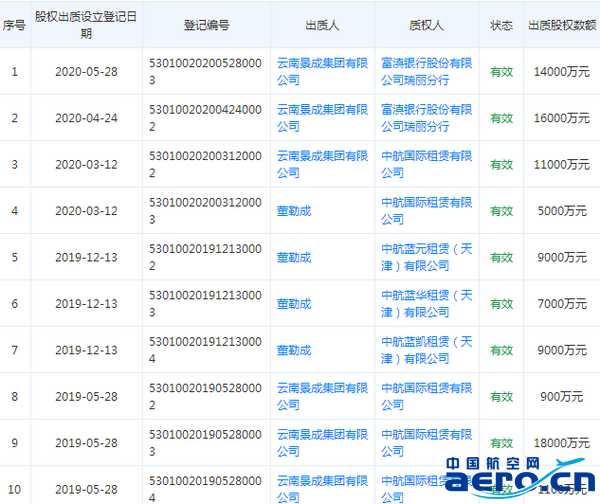
Task: Select date 2020-03-12 in row 4
Action: 86,211
